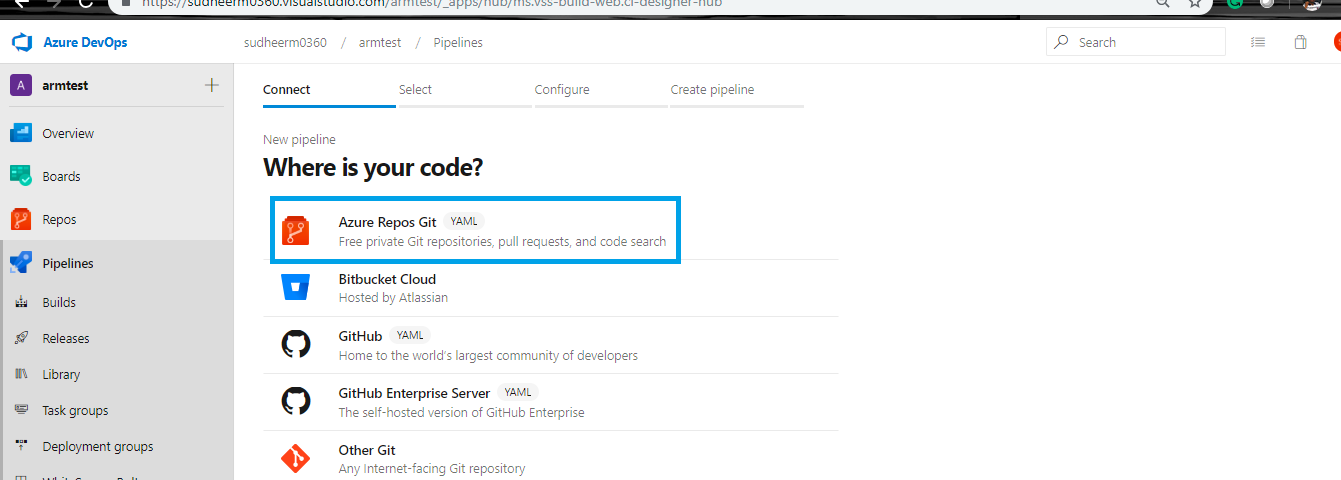Bookmark page with browser star icon
The image size is (1341, 480).
tap(1195, 4)
